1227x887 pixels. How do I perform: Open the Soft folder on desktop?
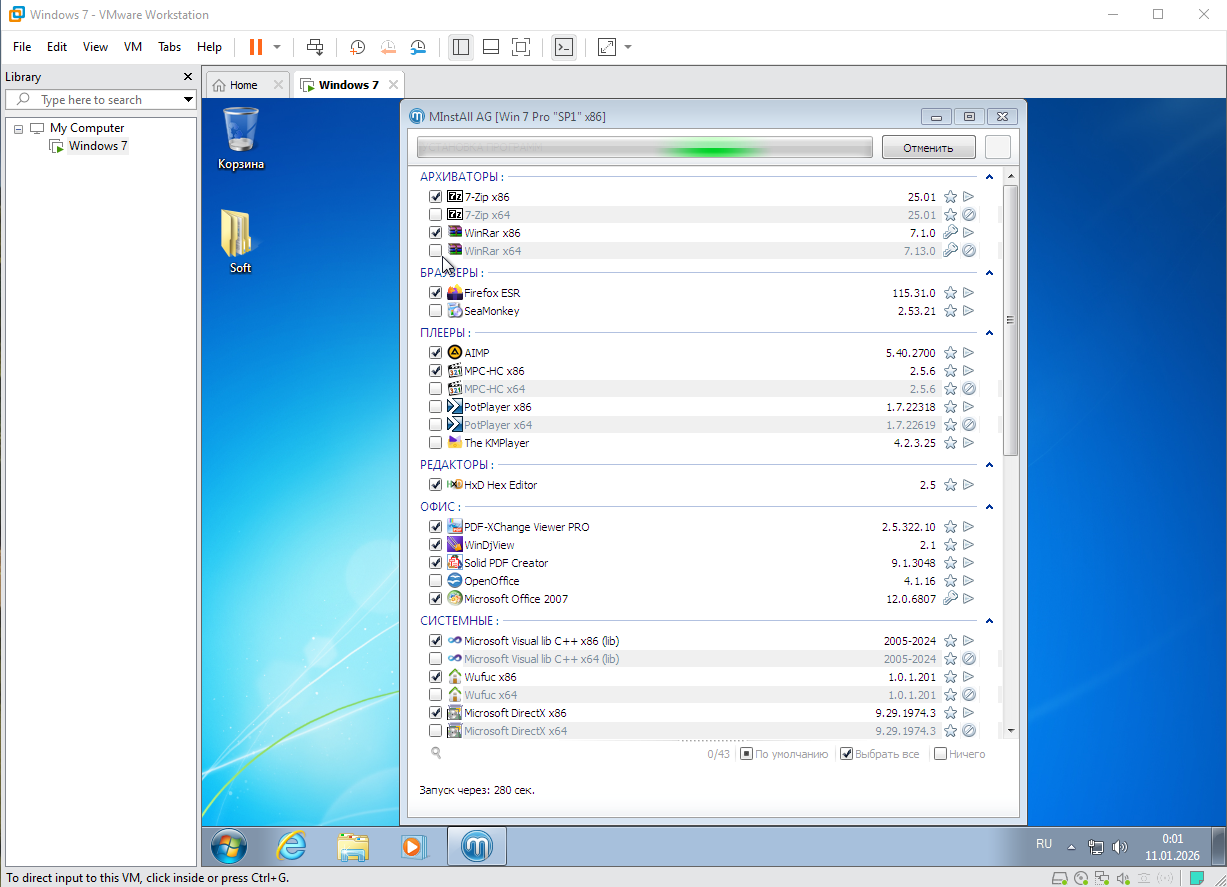[x=240, y=241]
